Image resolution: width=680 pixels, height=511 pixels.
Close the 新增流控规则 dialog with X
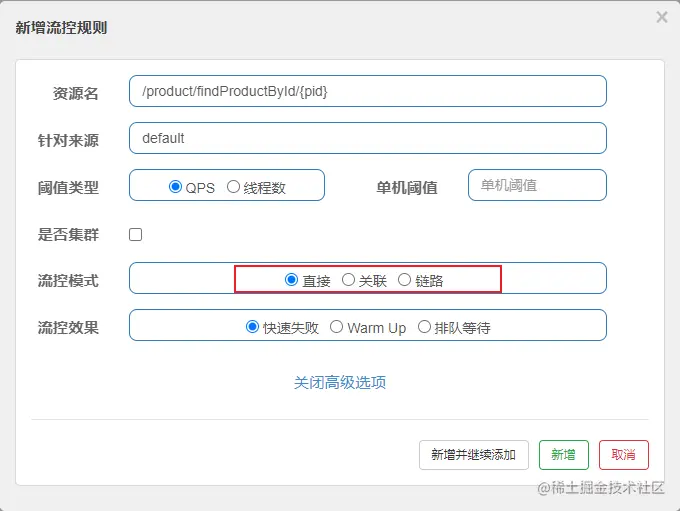pyautogui.click(x=662, y=17)
